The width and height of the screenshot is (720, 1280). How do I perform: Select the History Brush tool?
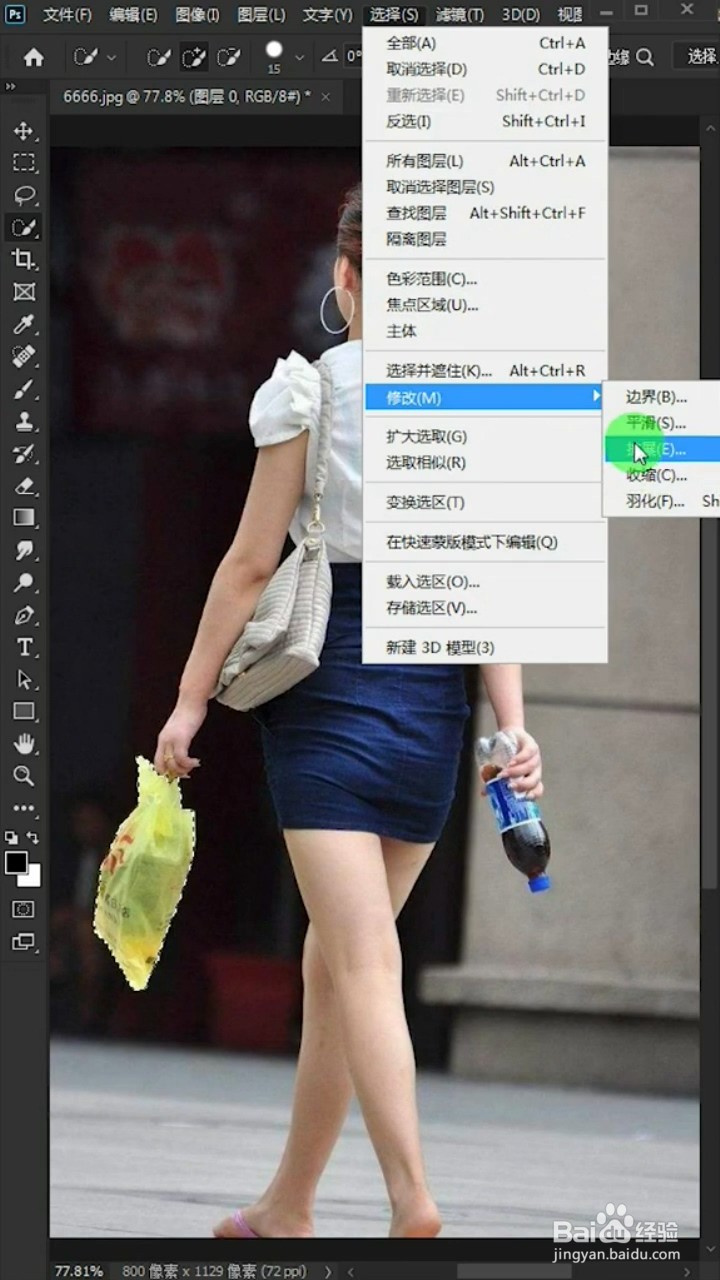(x=24, y=453)
